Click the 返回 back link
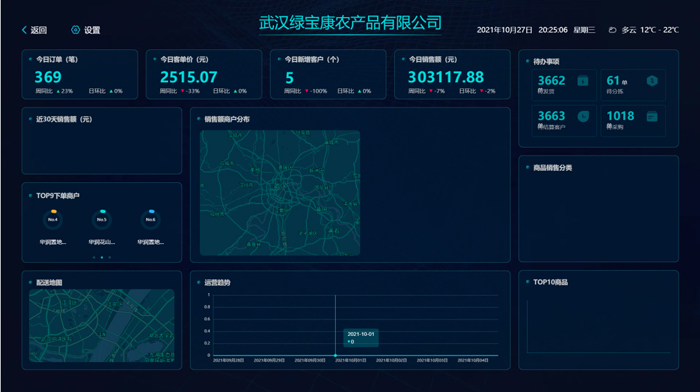Screen dimensions: 700x392 (38, 30)
